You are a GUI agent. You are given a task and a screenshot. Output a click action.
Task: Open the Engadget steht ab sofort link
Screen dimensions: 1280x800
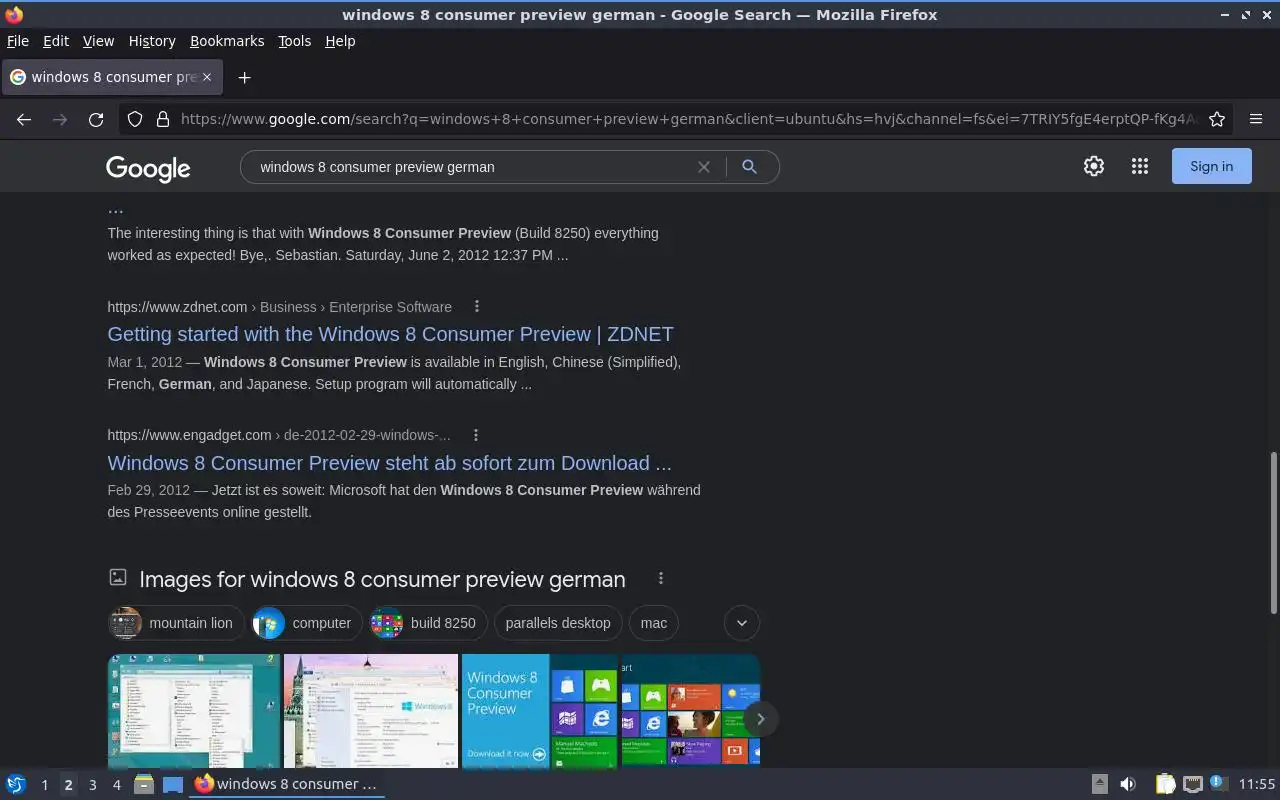pyautogui.click(x=389, y=463)
